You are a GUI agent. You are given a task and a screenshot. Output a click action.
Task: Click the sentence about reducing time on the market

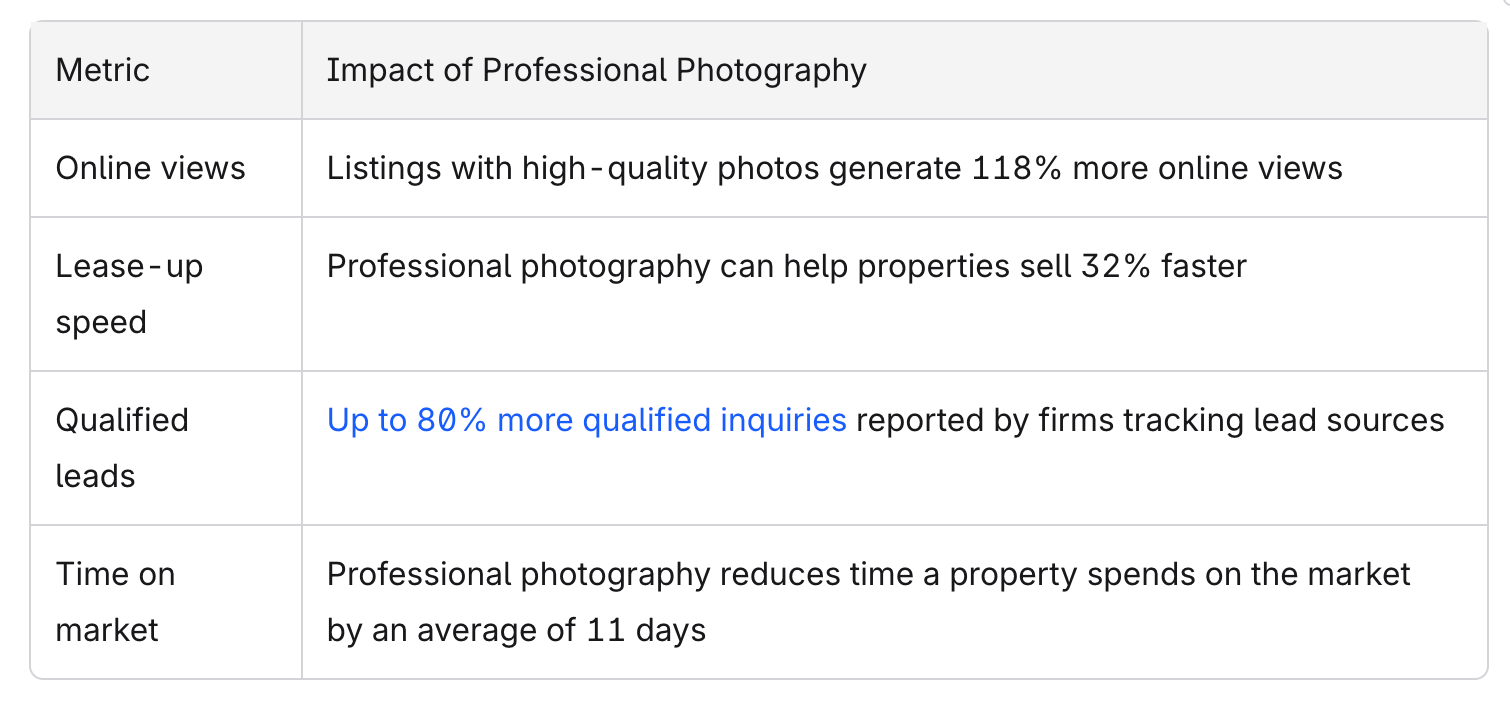(868, 602)
